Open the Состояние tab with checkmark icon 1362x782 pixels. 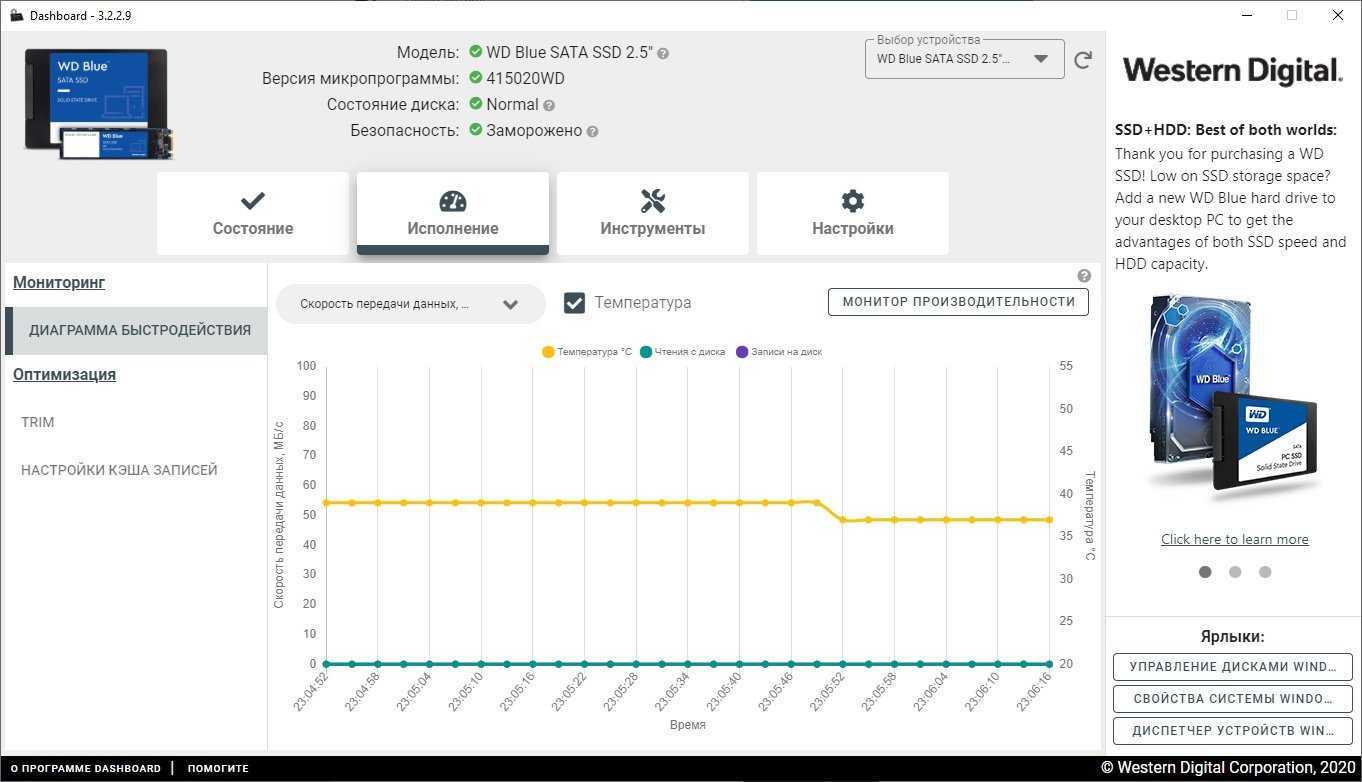[253, 213]
